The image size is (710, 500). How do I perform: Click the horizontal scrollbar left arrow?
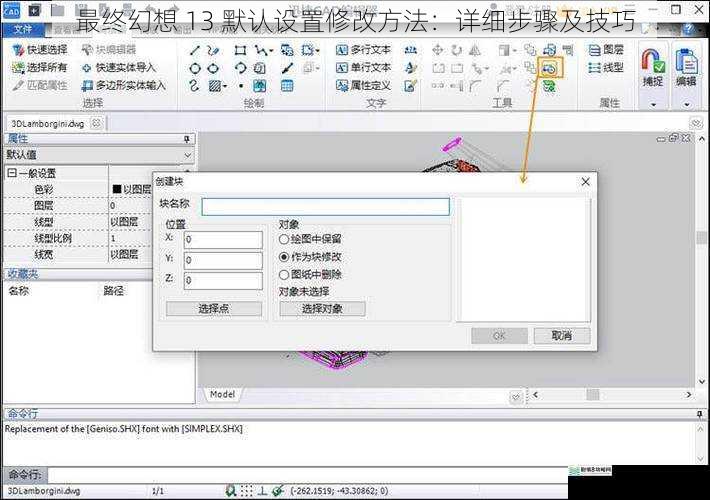pos(536,395)
